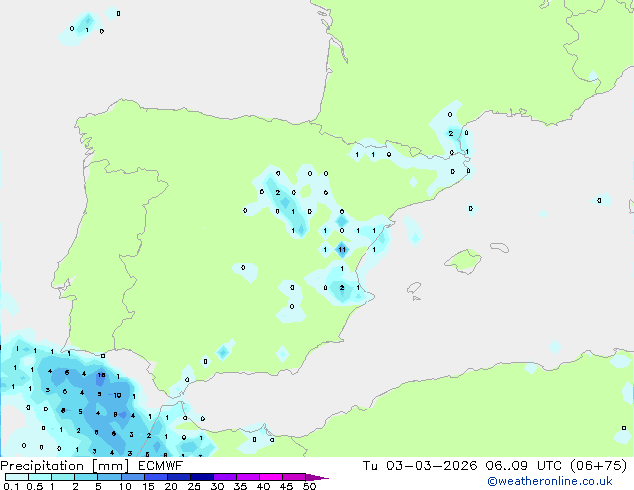Click the Menorca island outline

click(500, 247)
